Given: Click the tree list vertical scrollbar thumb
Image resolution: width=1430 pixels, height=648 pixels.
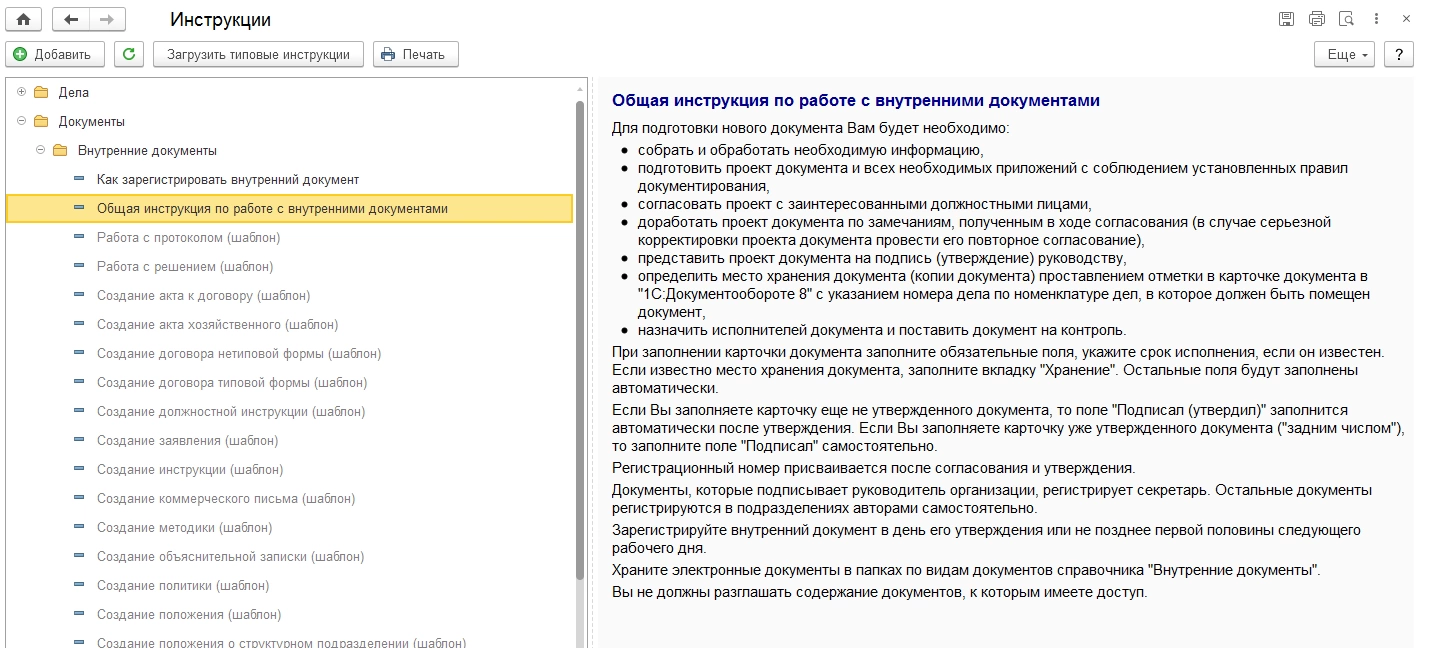Looking at the screenshot, I should tap(579, 340).
